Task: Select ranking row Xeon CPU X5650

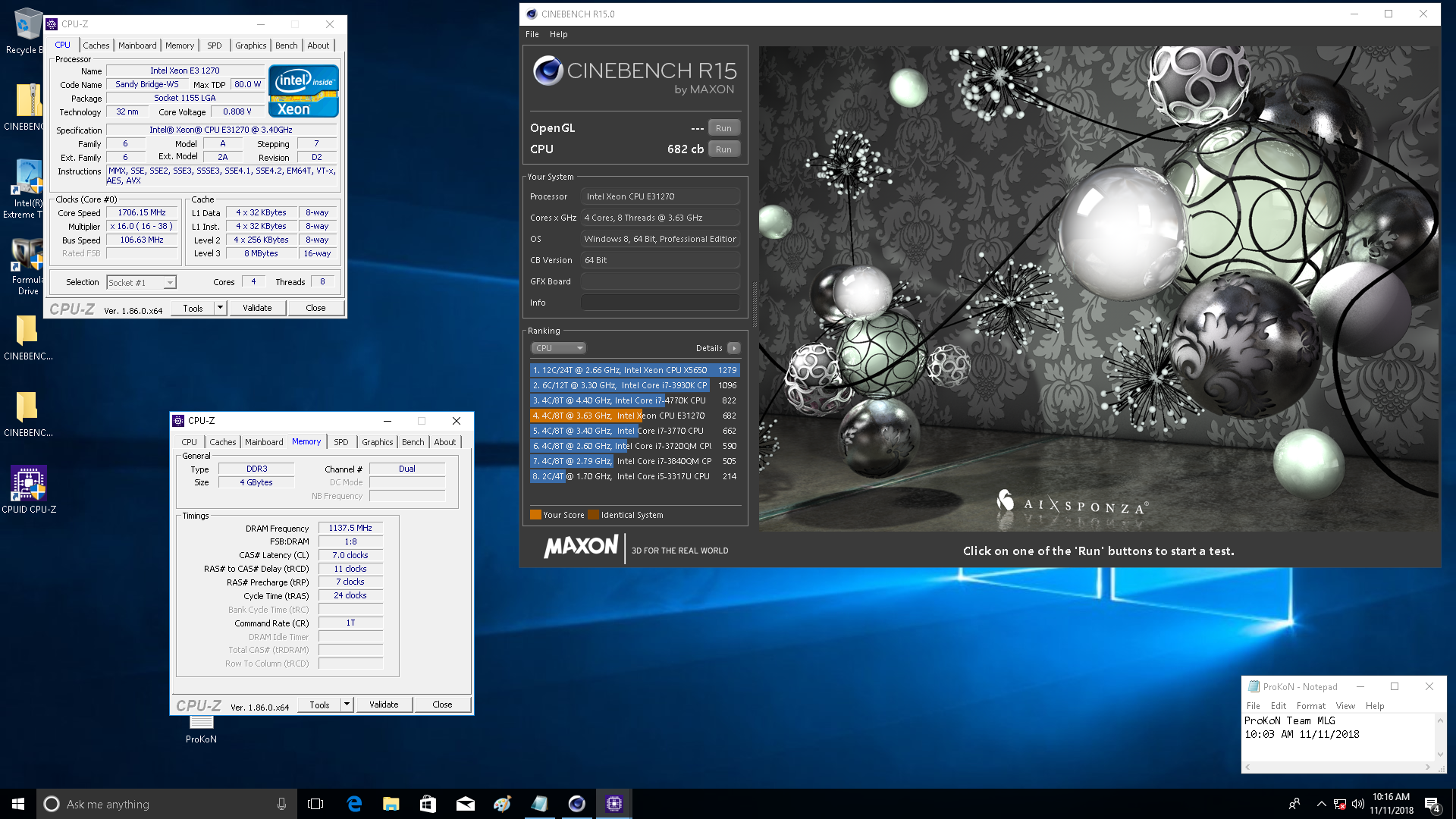Action: [635, 370]
